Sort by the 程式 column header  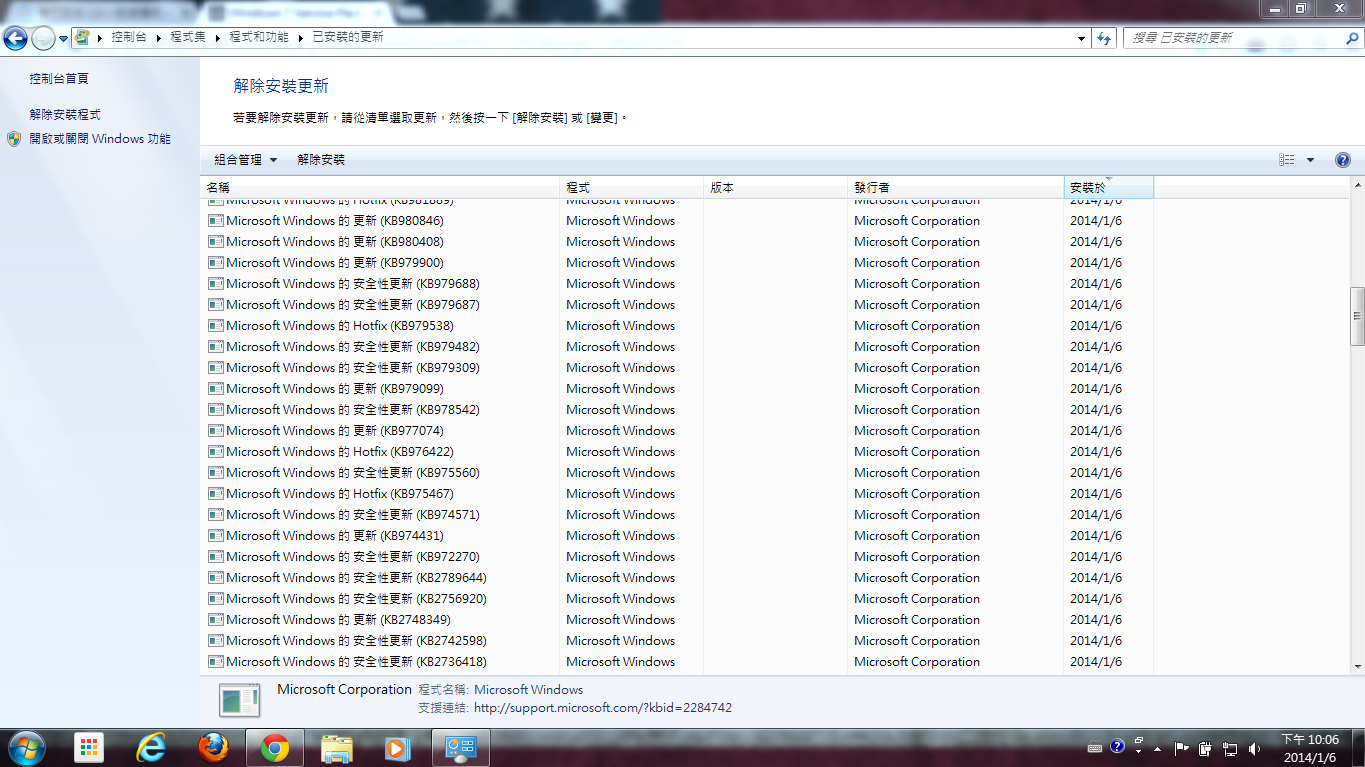tap(632, 187)
